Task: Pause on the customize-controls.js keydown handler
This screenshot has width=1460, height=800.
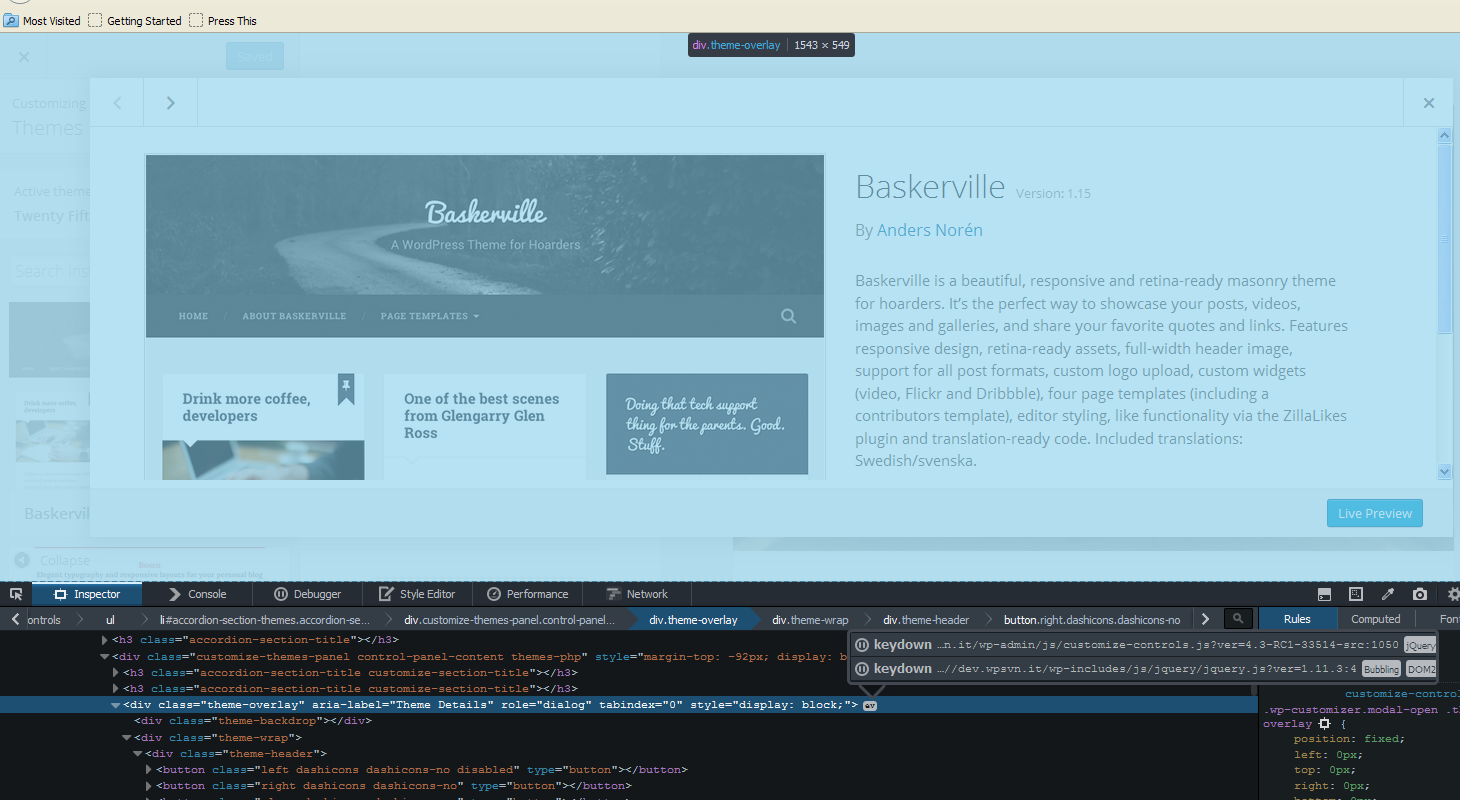Action: 862,645
